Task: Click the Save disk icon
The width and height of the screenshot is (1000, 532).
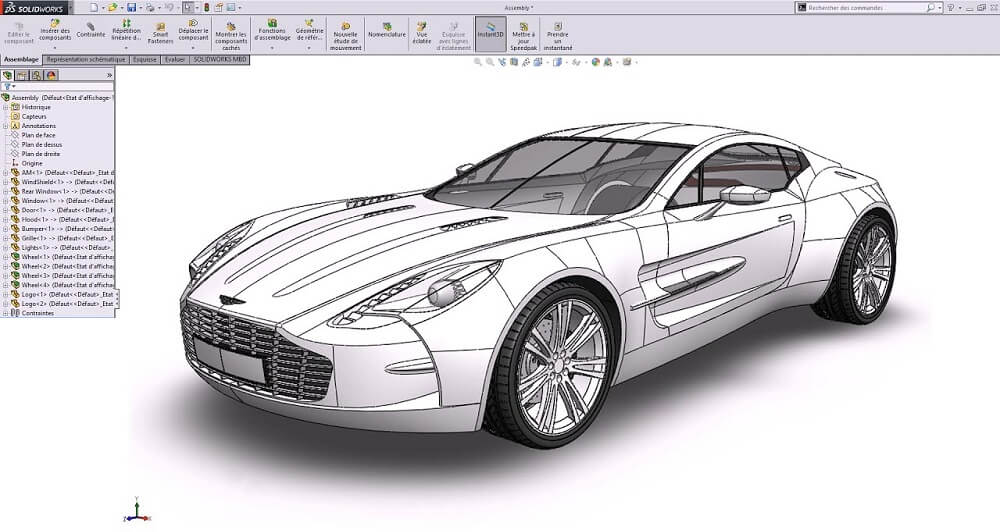Action: (x=131, y=8)
